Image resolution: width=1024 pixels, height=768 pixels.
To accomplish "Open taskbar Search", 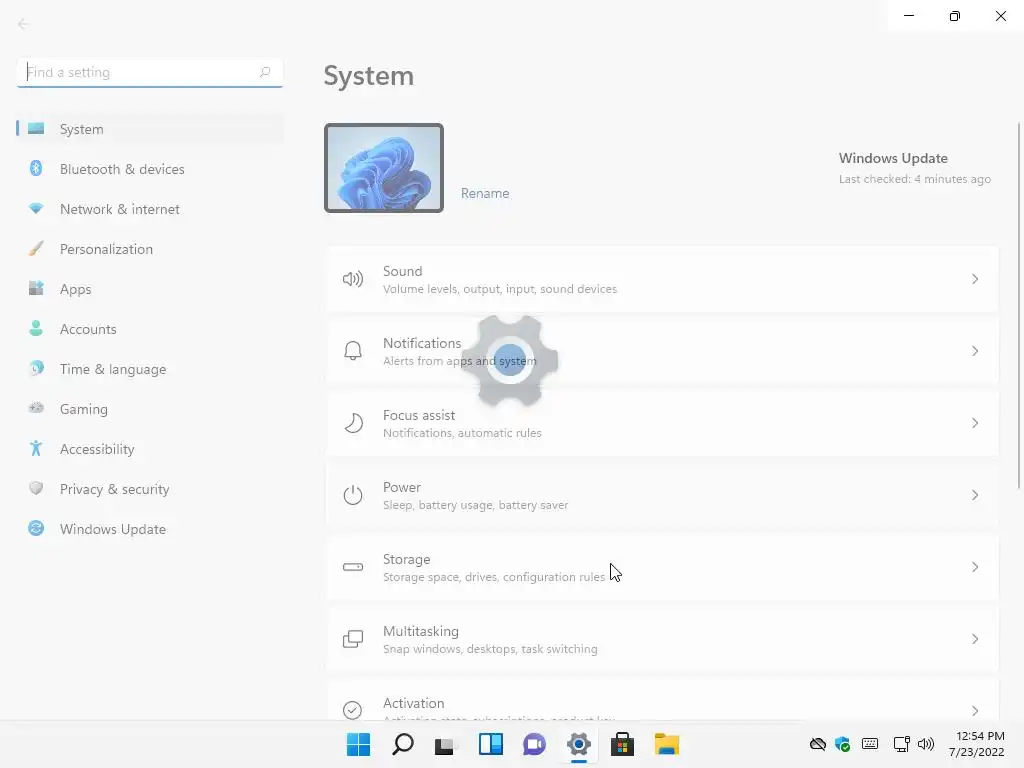I will 402,744.
